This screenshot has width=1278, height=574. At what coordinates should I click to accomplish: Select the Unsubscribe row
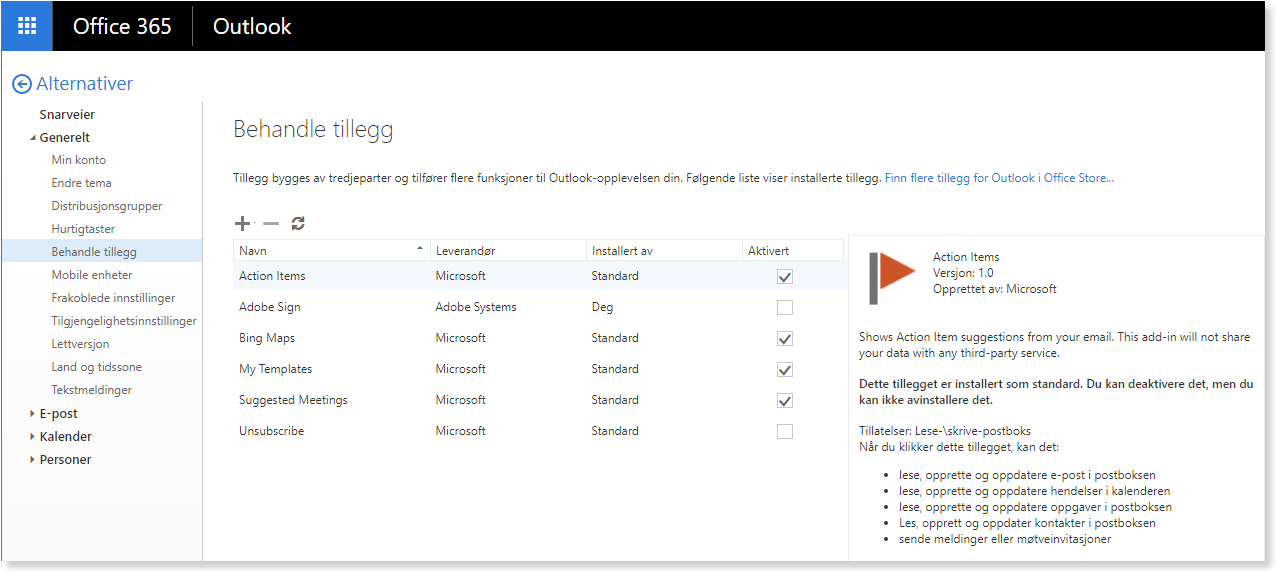pos(538,431)
